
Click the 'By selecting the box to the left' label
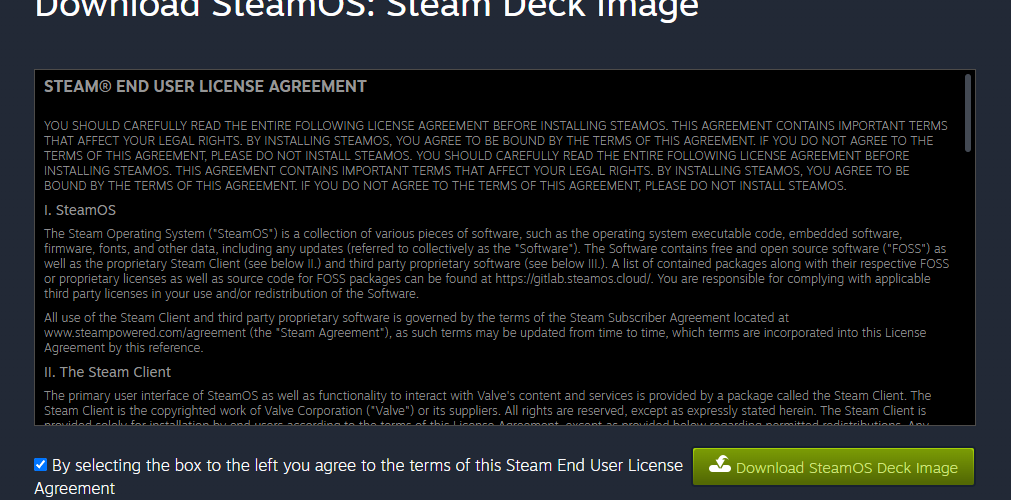[358, 476]
